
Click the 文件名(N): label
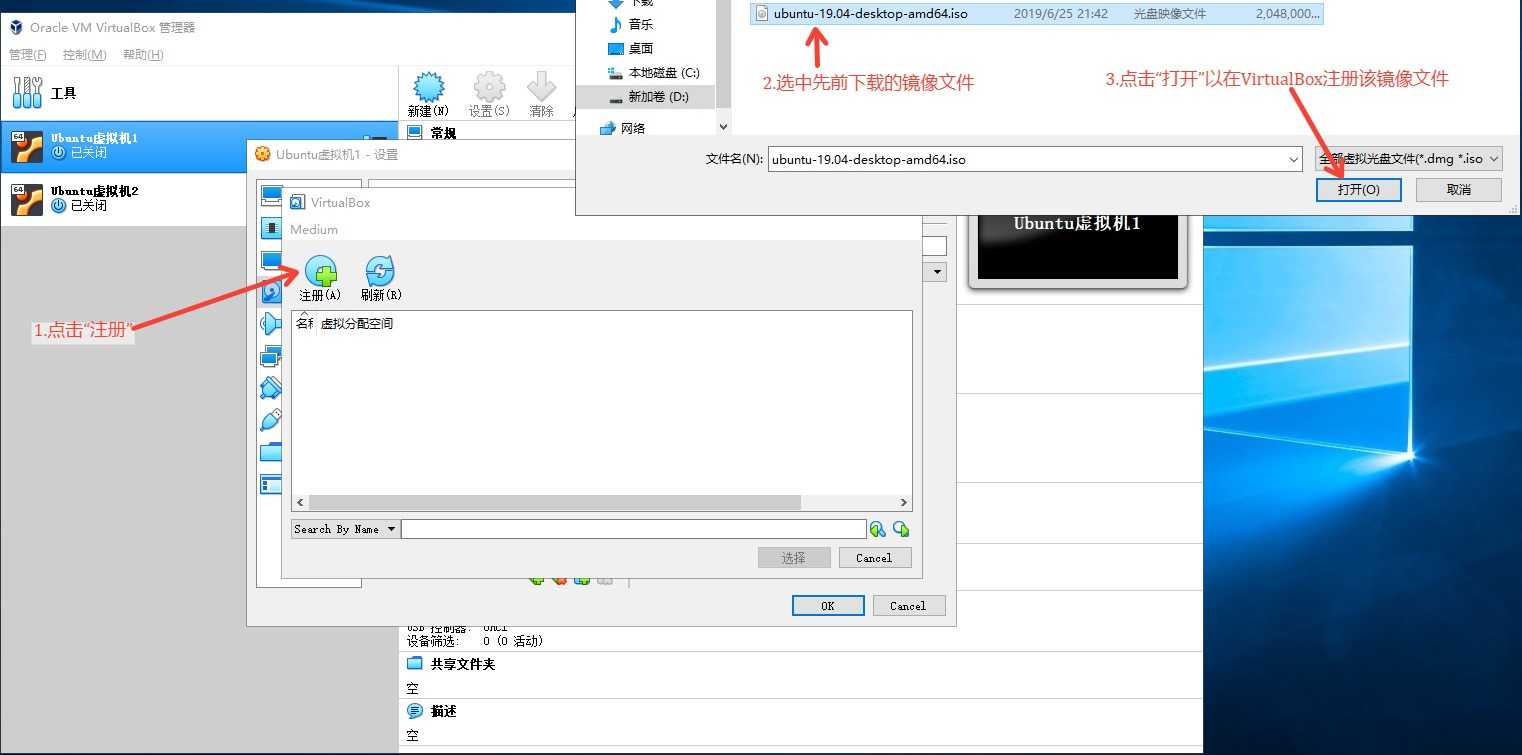734,159
